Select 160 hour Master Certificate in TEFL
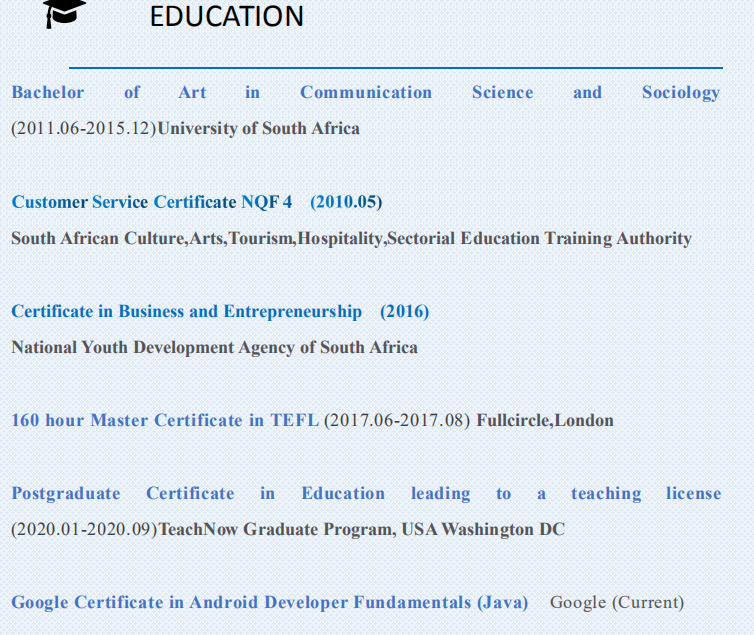The height and width of the screenshot is (635, 754). 165,420
